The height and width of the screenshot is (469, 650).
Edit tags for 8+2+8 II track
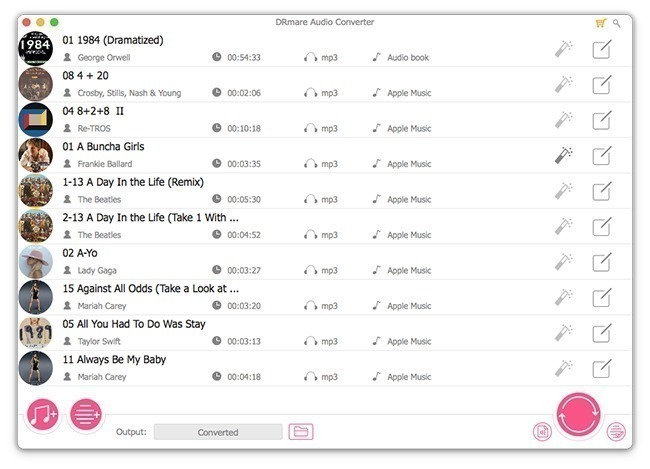(601, 120)
